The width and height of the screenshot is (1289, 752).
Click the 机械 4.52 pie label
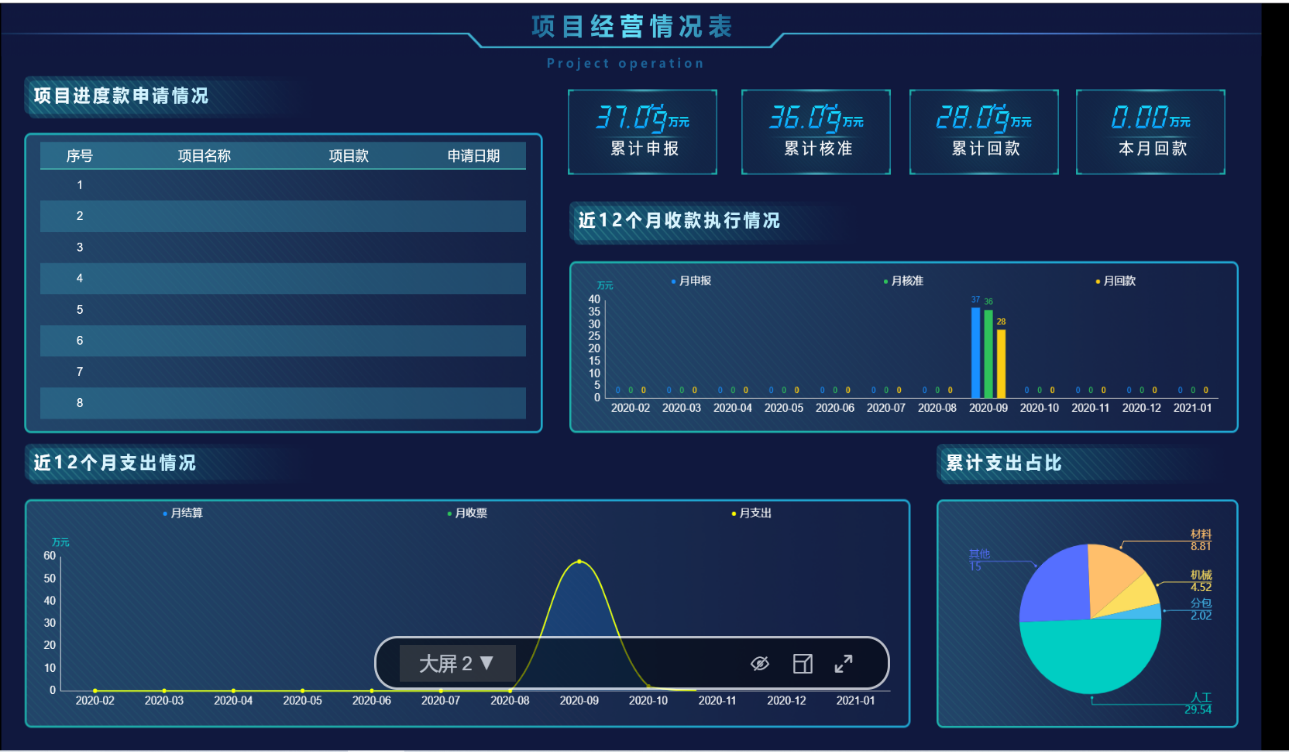(x=1201, y=581)
